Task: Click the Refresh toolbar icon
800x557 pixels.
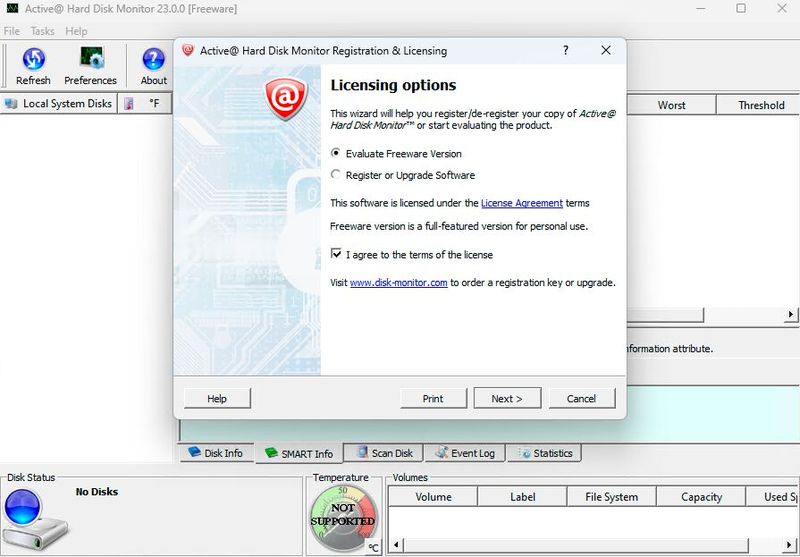Action: pos(34,59)
